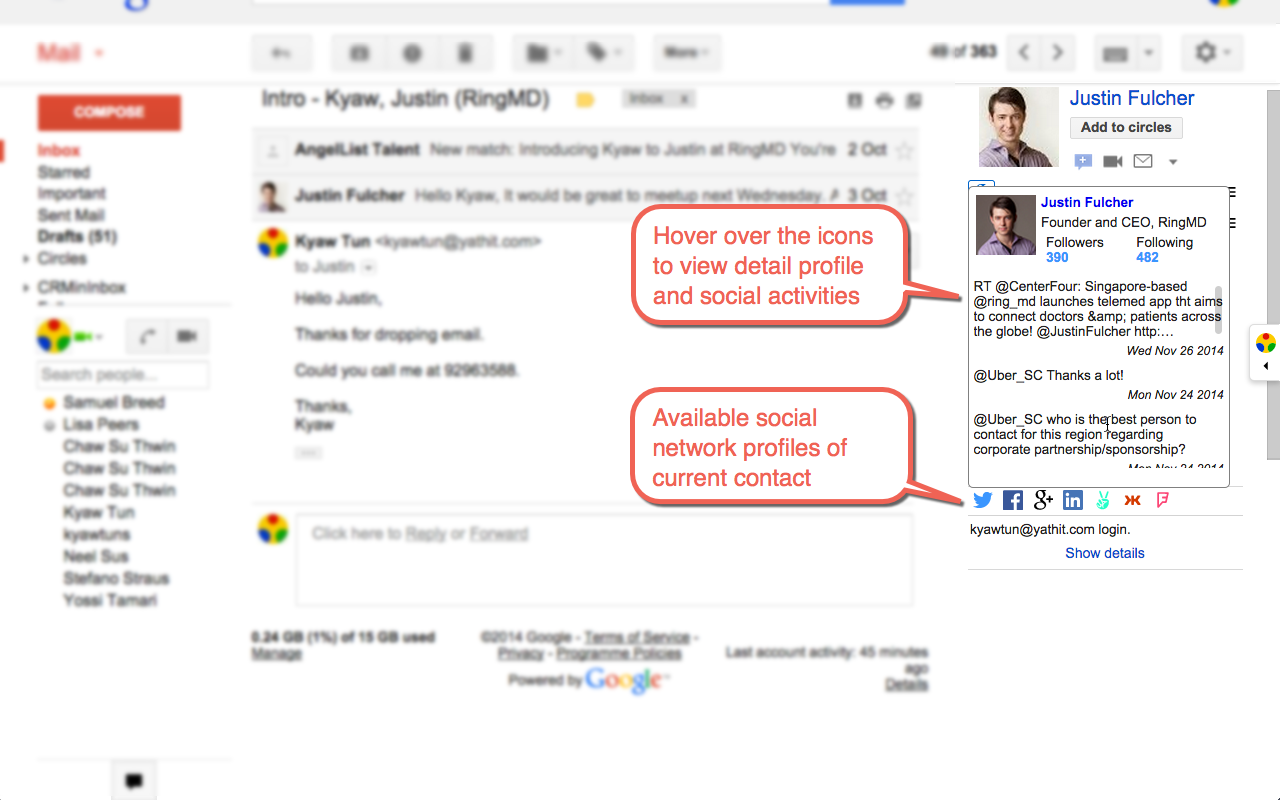Star the AngelList Talent message dated 2 Oct

[x=904, y=150]
